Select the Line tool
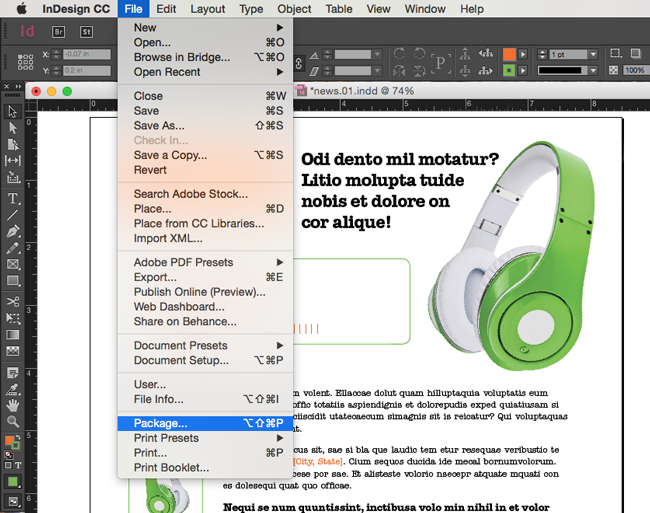Image resolution: width=650 pixels, height=513 pixels. 12,215
